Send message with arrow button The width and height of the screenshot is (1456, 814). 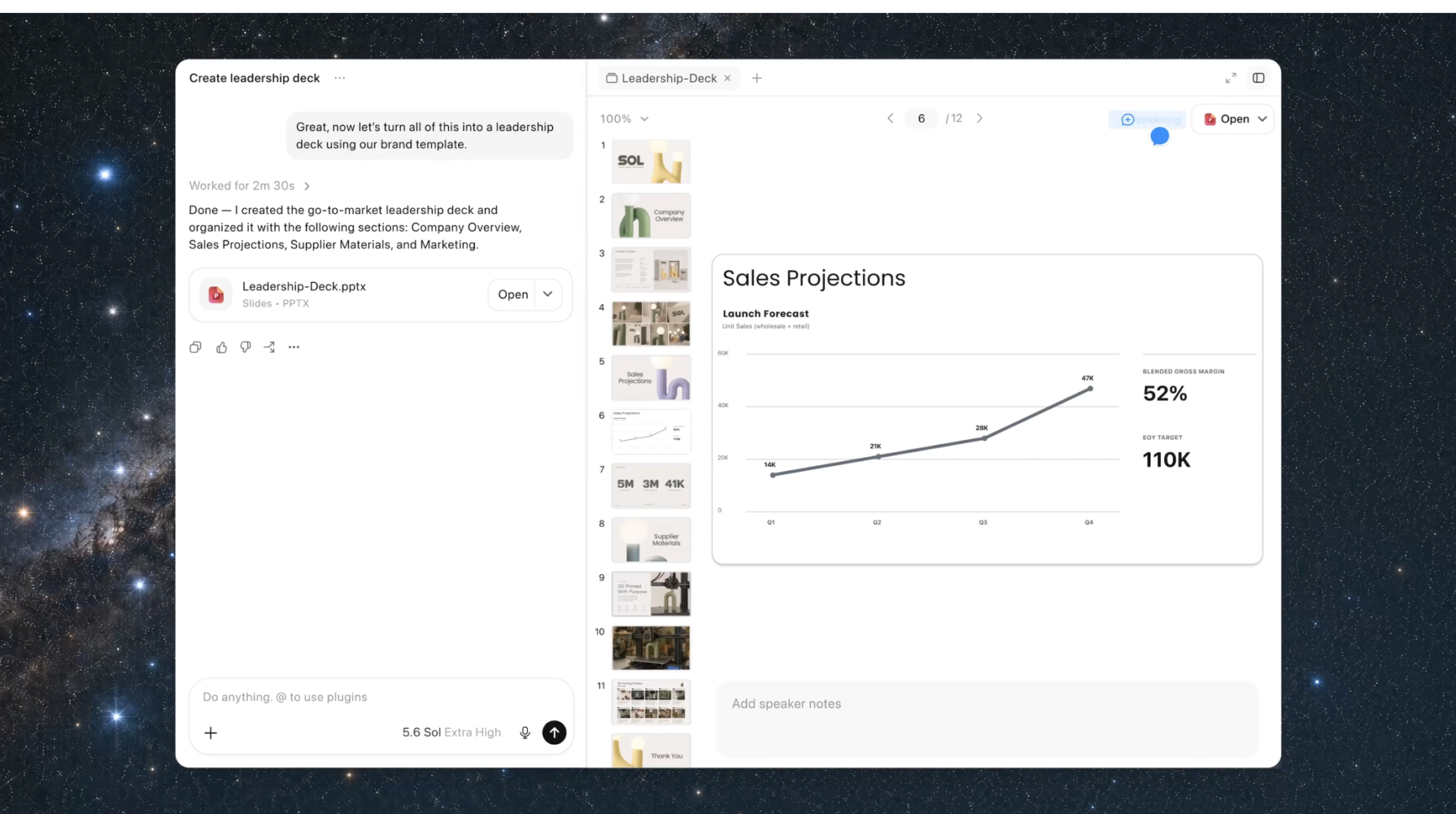click(554, 732)
